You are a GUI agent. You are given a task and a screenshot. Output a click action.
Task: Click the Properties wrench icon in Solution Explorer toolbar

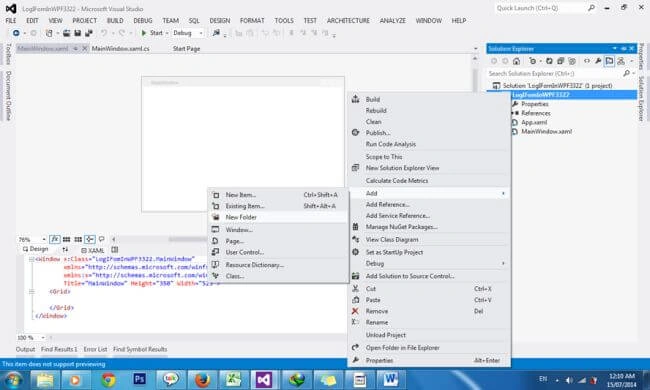[x=598, y=61]
